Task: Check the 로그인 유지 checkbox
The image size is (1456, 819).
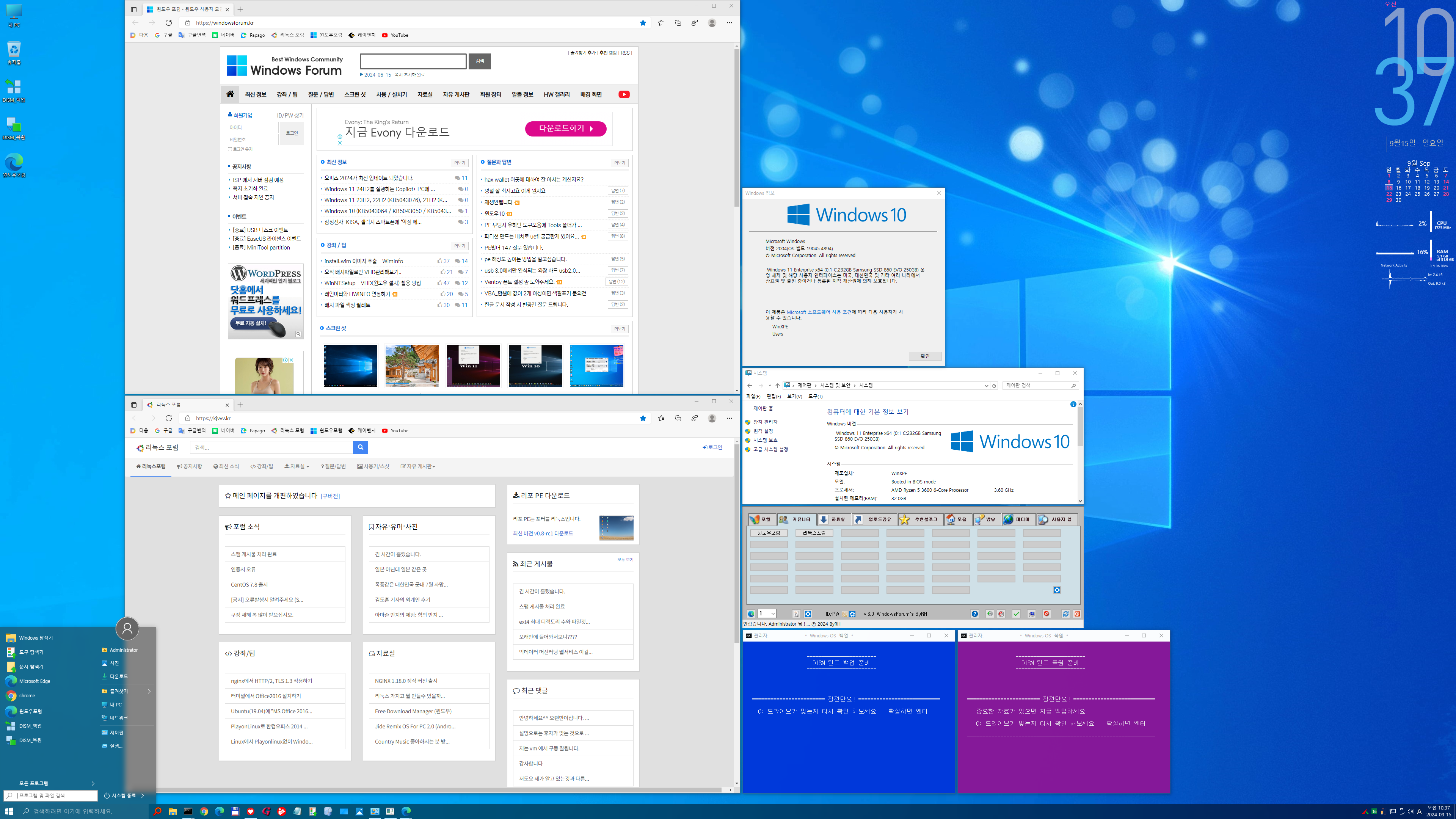Action: coord(230,149)
